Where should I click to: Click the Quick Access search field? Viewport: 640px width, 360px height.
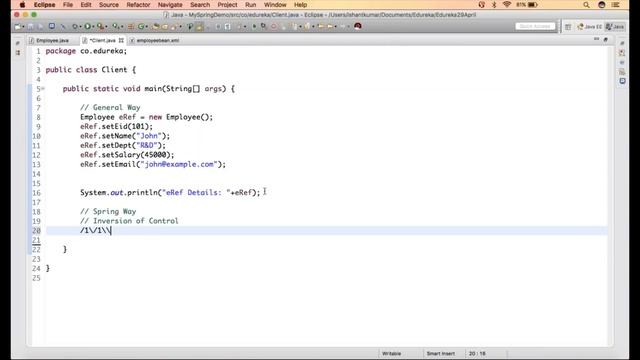pos(535,26)
